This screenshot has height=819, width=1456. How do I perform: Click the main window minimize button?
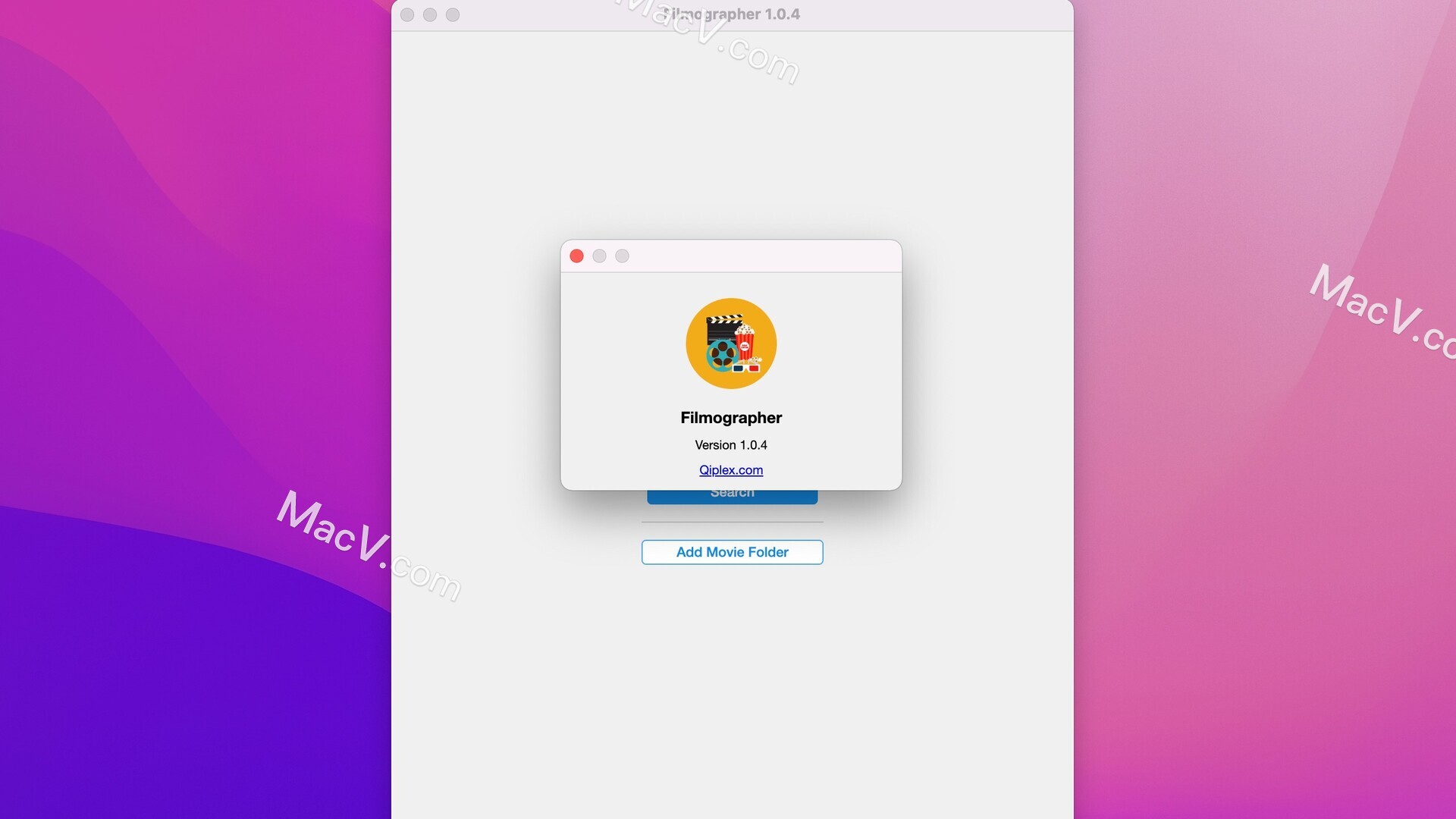tap(430, 15)
